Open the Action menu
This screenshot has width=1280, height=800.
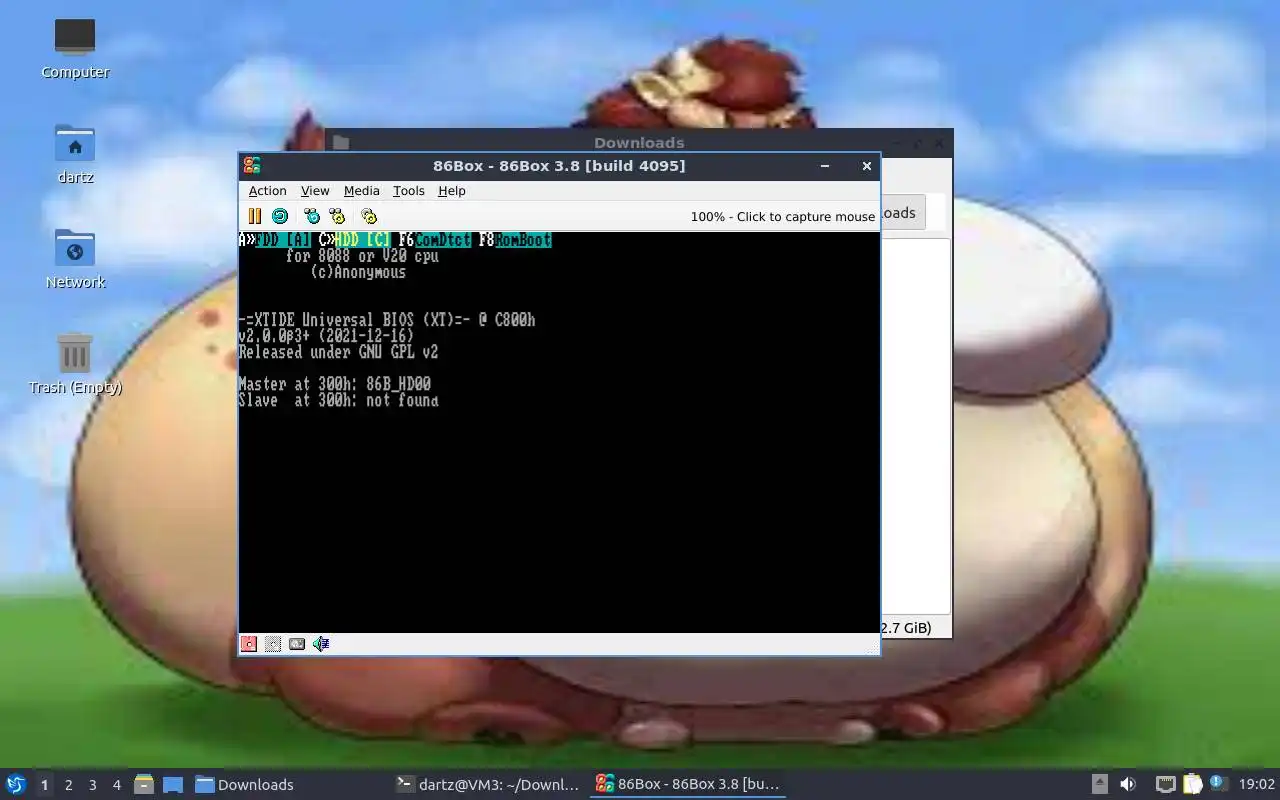point(267,191)
